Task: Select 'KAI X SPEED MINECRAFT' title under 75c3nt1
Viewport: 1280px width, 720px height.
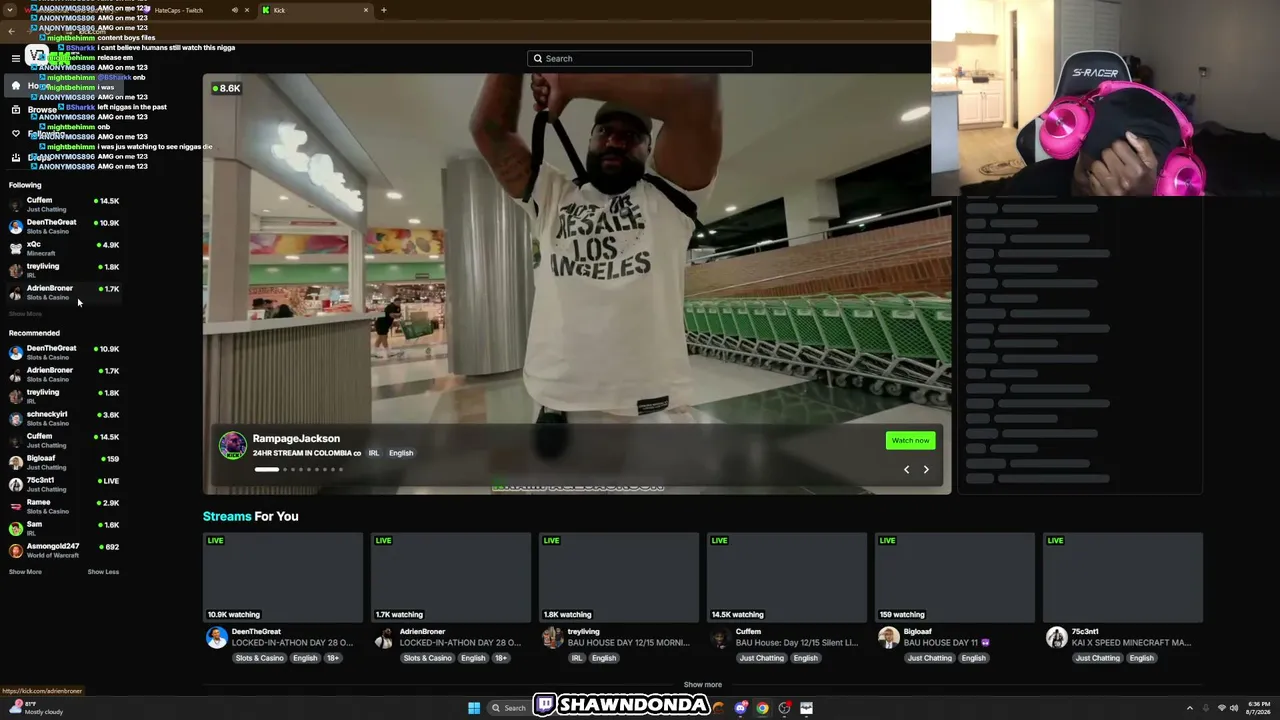Action: coord(1131,643)
